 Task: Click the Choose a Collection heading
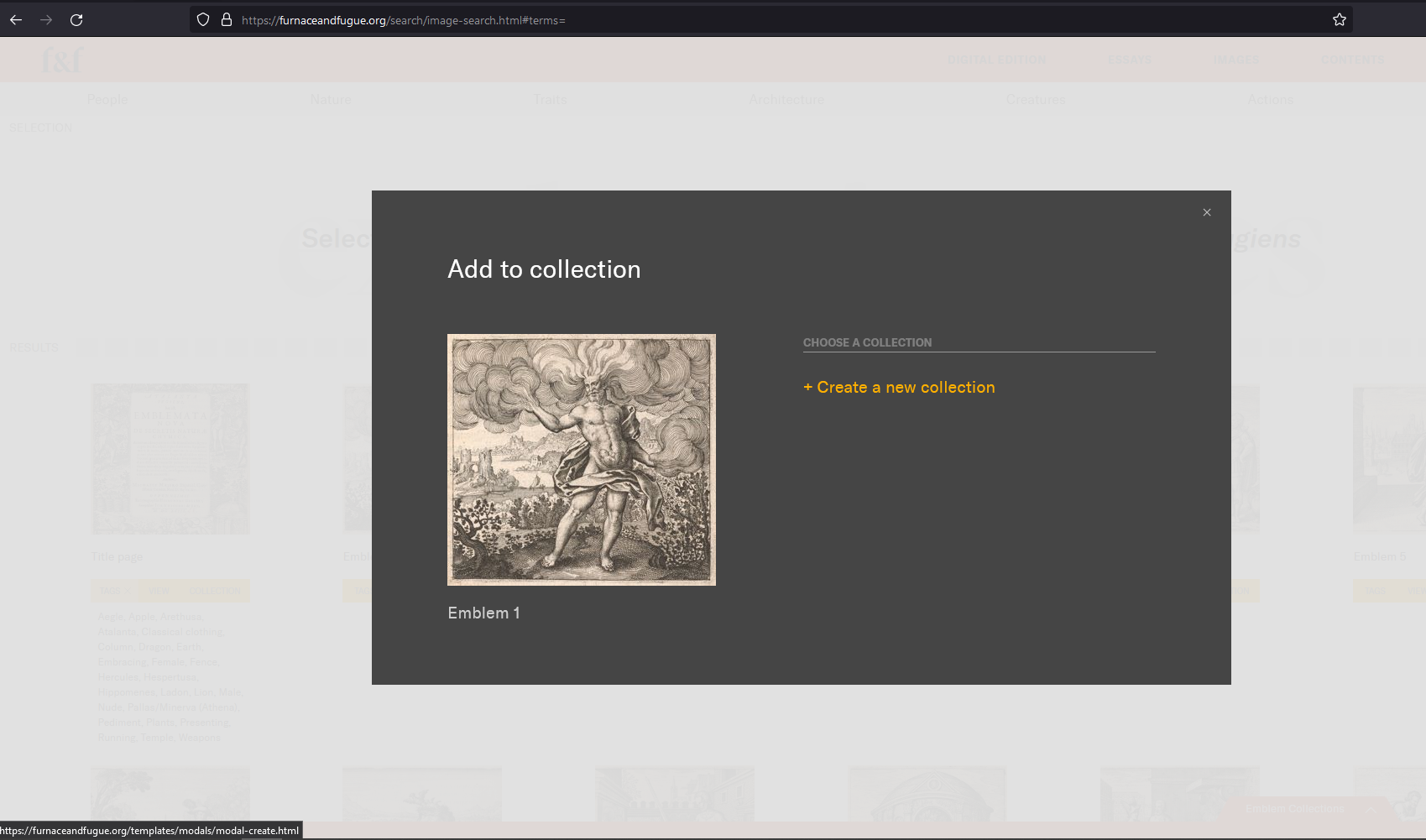click(x=867, y=342)
